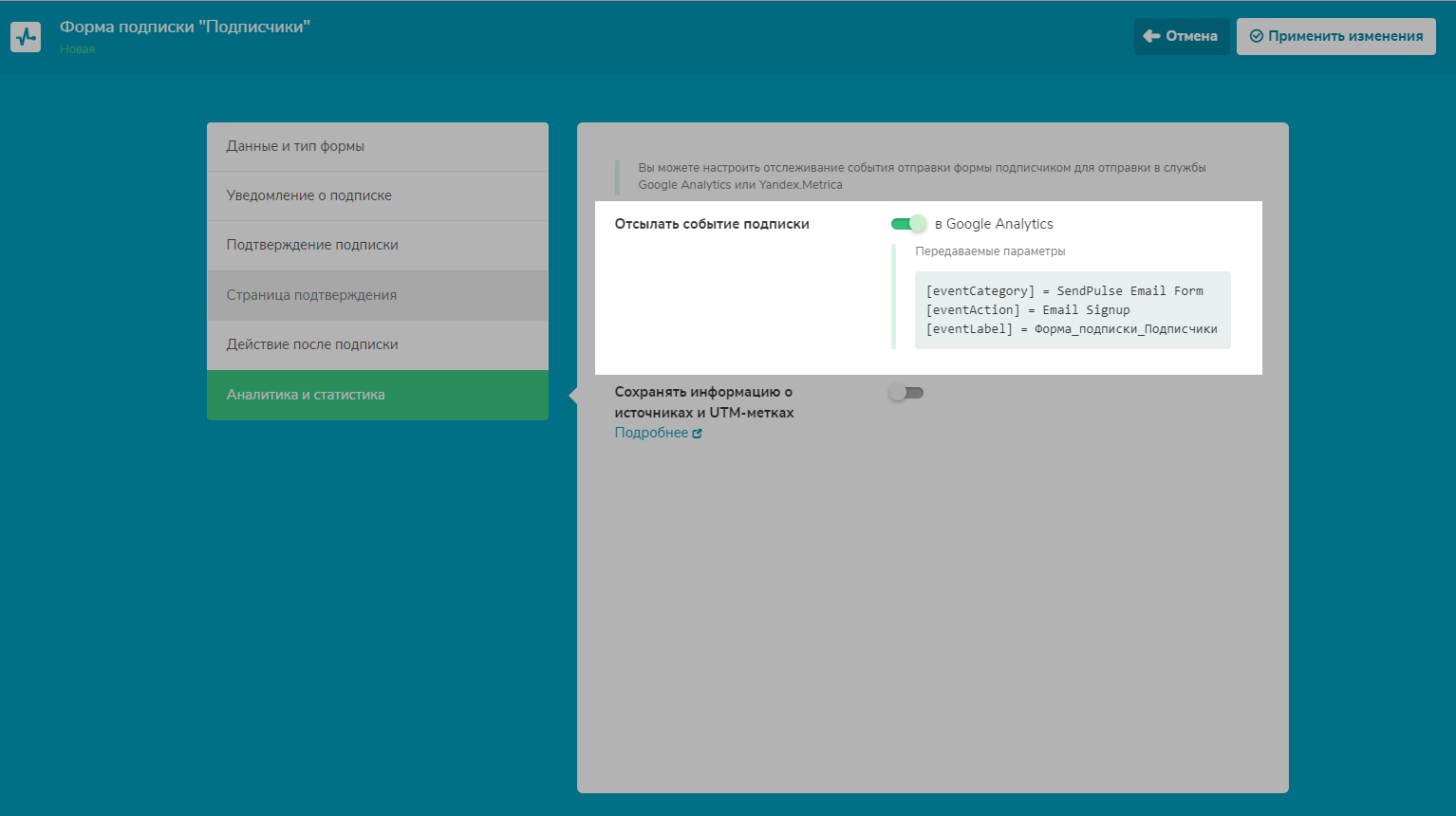The height and width of the screenshot is (816, 1456).
Task: Select Подтверждение подписки section
Action: click(x=378, y=245)
